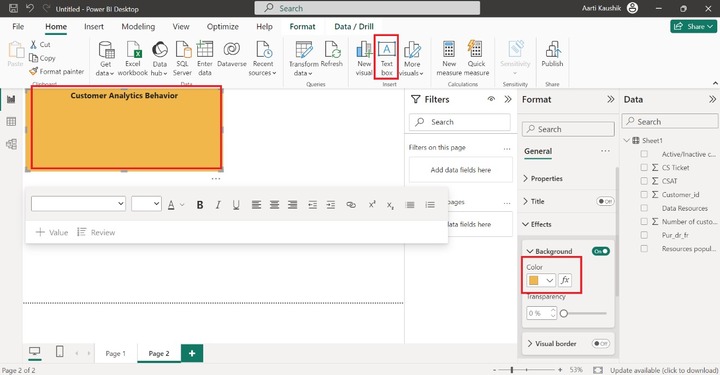Open the File menu
Viewport: 720px width, 375px height.
pyautogui.click(x=18, y=27)
